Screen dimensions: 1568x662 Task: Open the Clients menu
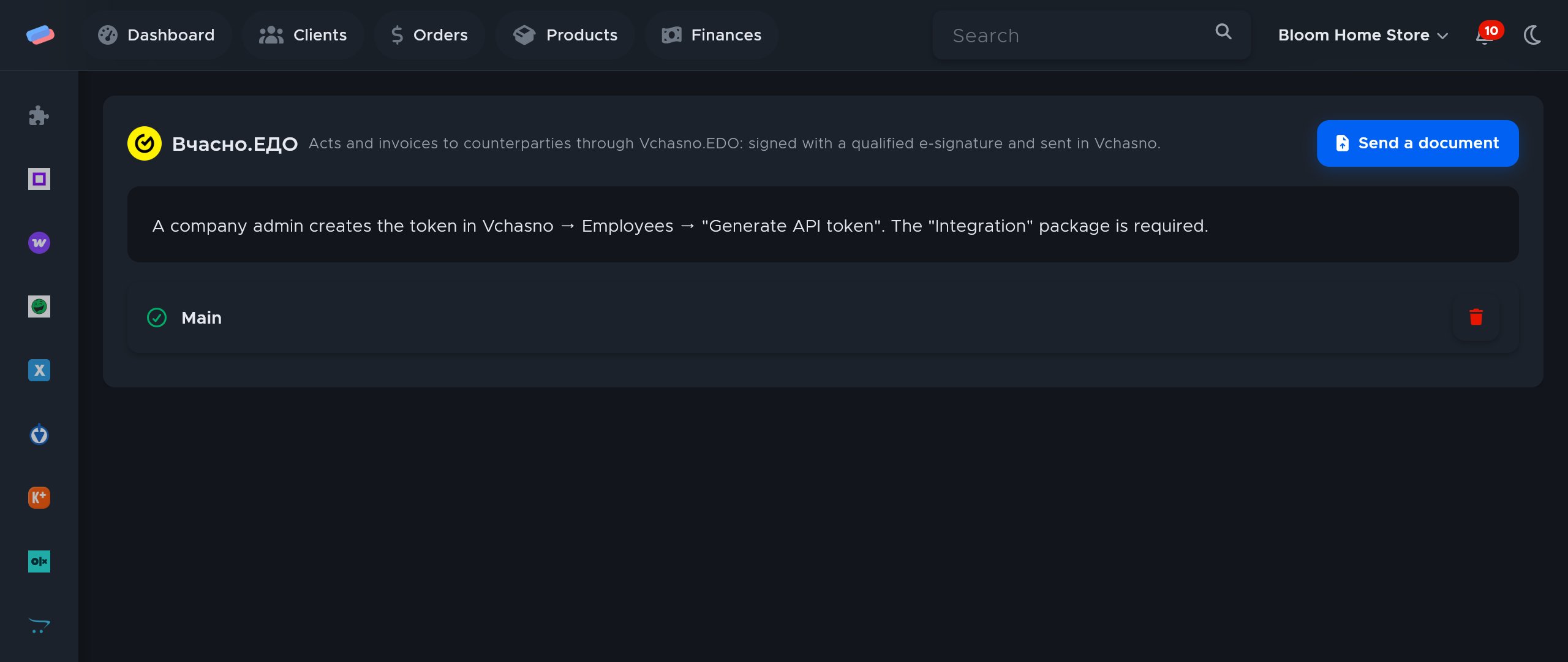click(303, 35)
